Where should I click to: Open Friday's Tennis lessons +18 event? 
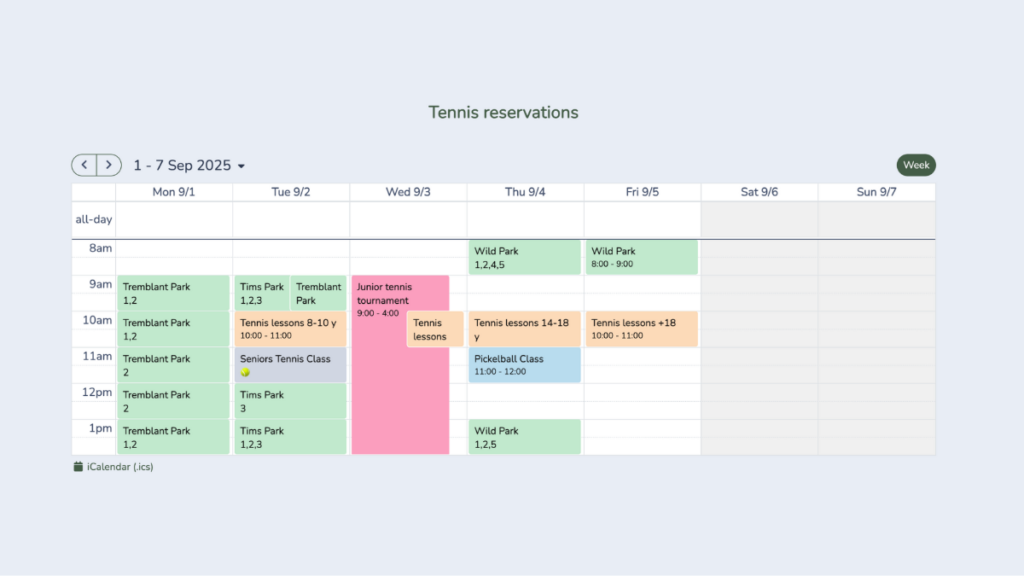[x=641, y=328]
